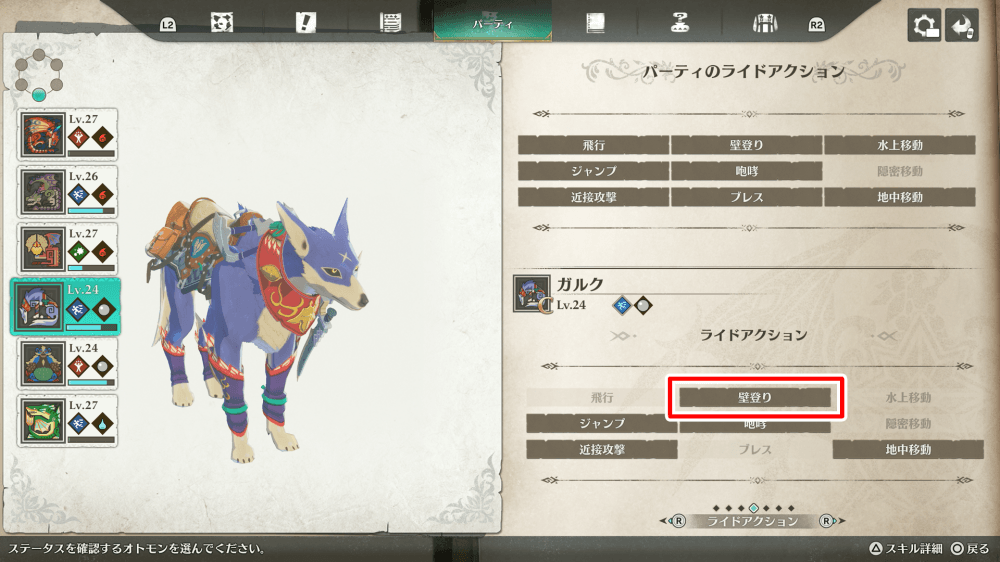1000x562 pixels.
Task: Click the return arrow icon top right
Action: pos(962,25)
